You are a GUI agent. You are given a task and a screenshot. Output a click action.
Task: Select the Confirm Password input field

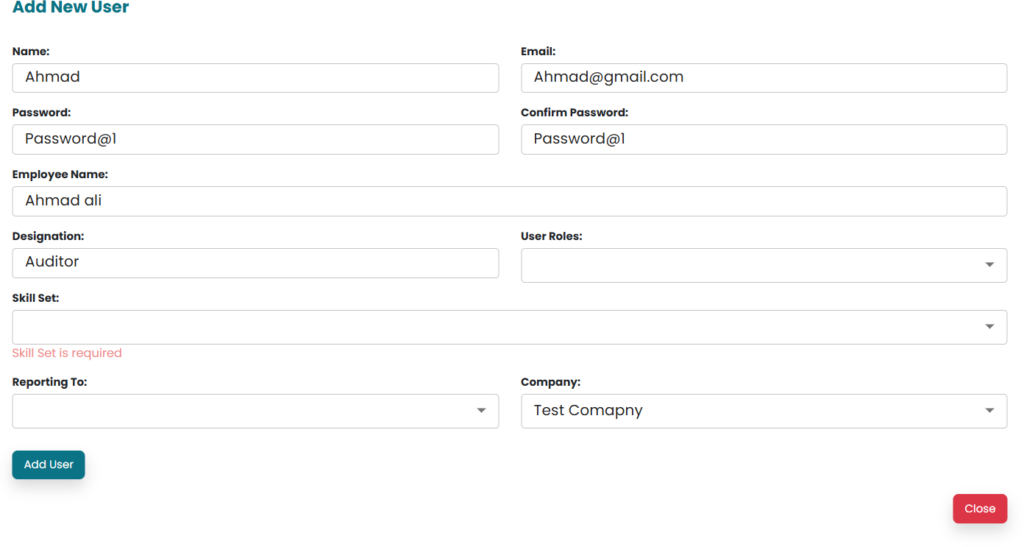(764, 140)
